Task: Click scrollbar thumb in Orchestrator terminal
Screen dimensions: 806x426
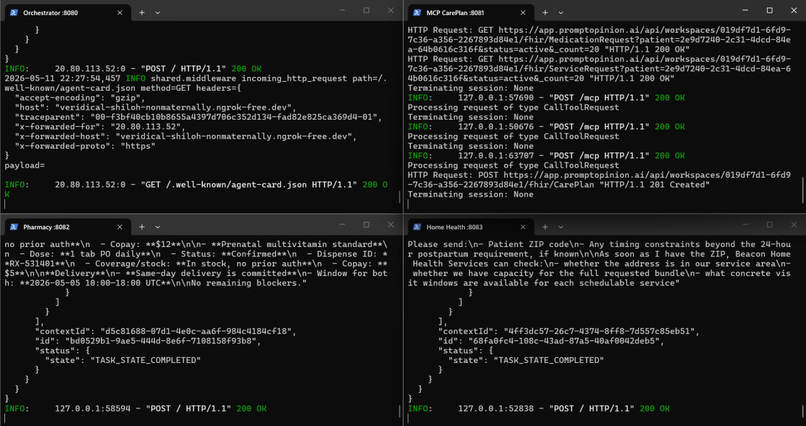Action: point(400,198)
